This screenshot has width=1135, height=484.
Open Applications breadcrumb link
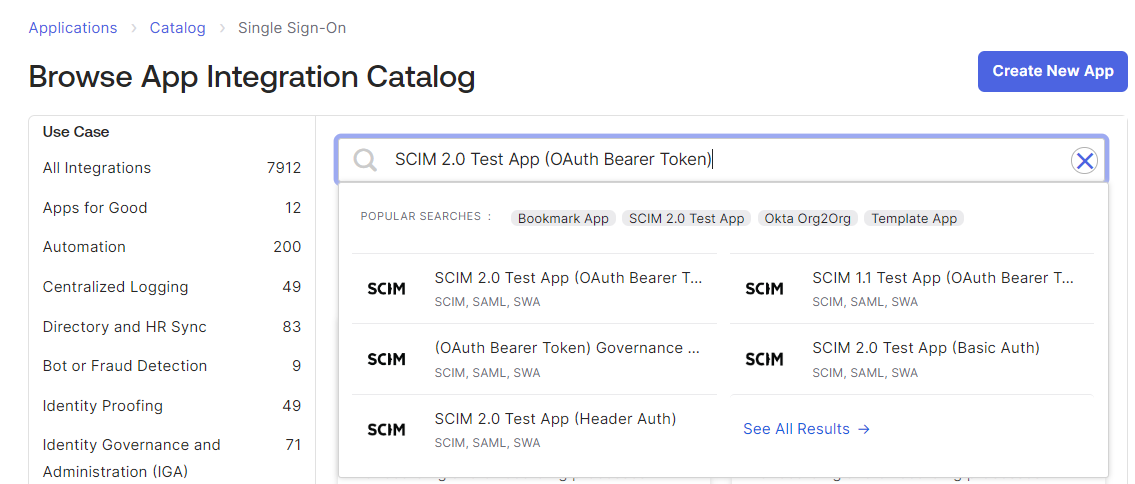pyautogui.click(x=72, y=28)
